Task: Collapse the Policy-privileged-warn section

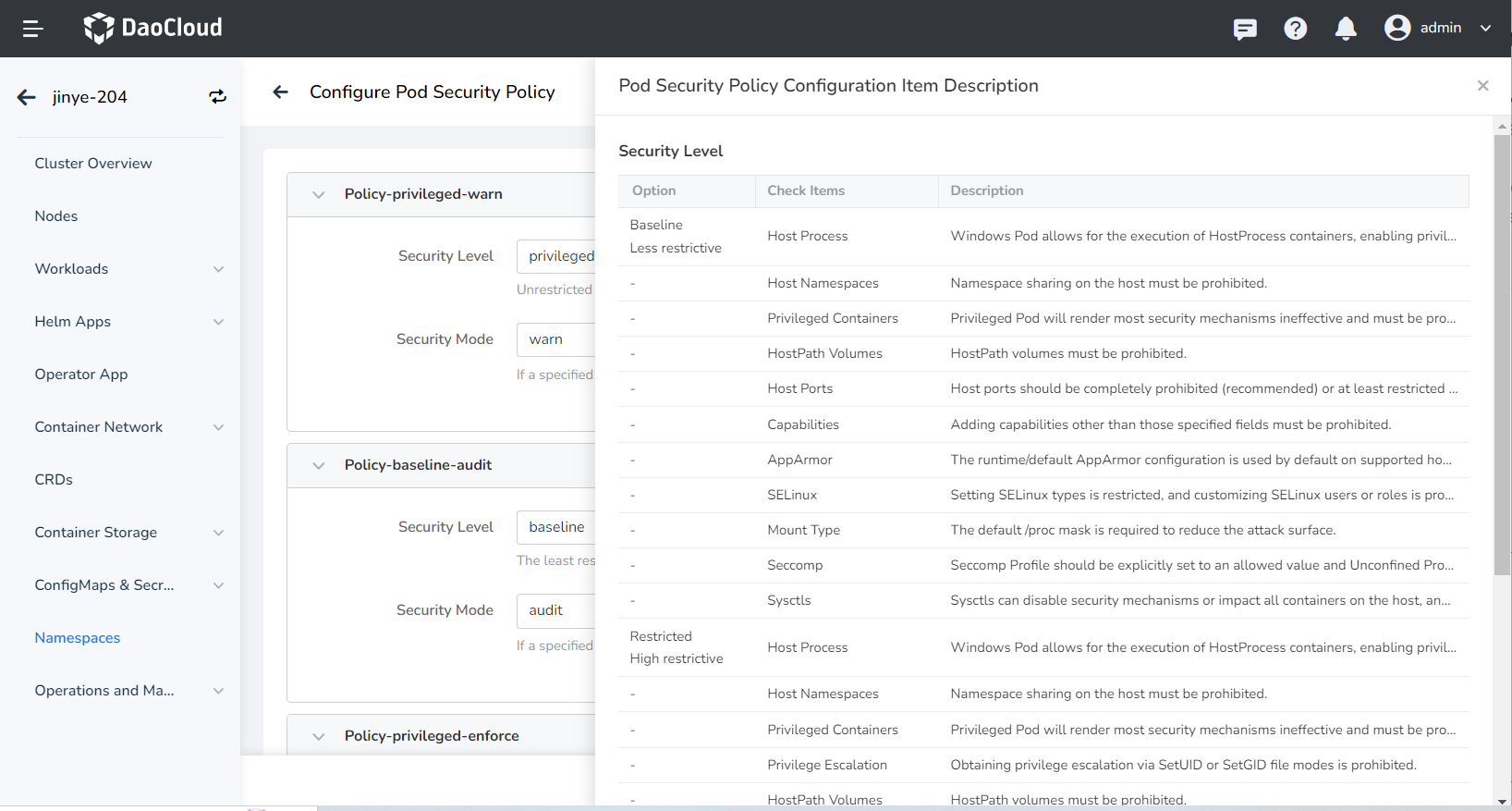Action: point(319,194)
